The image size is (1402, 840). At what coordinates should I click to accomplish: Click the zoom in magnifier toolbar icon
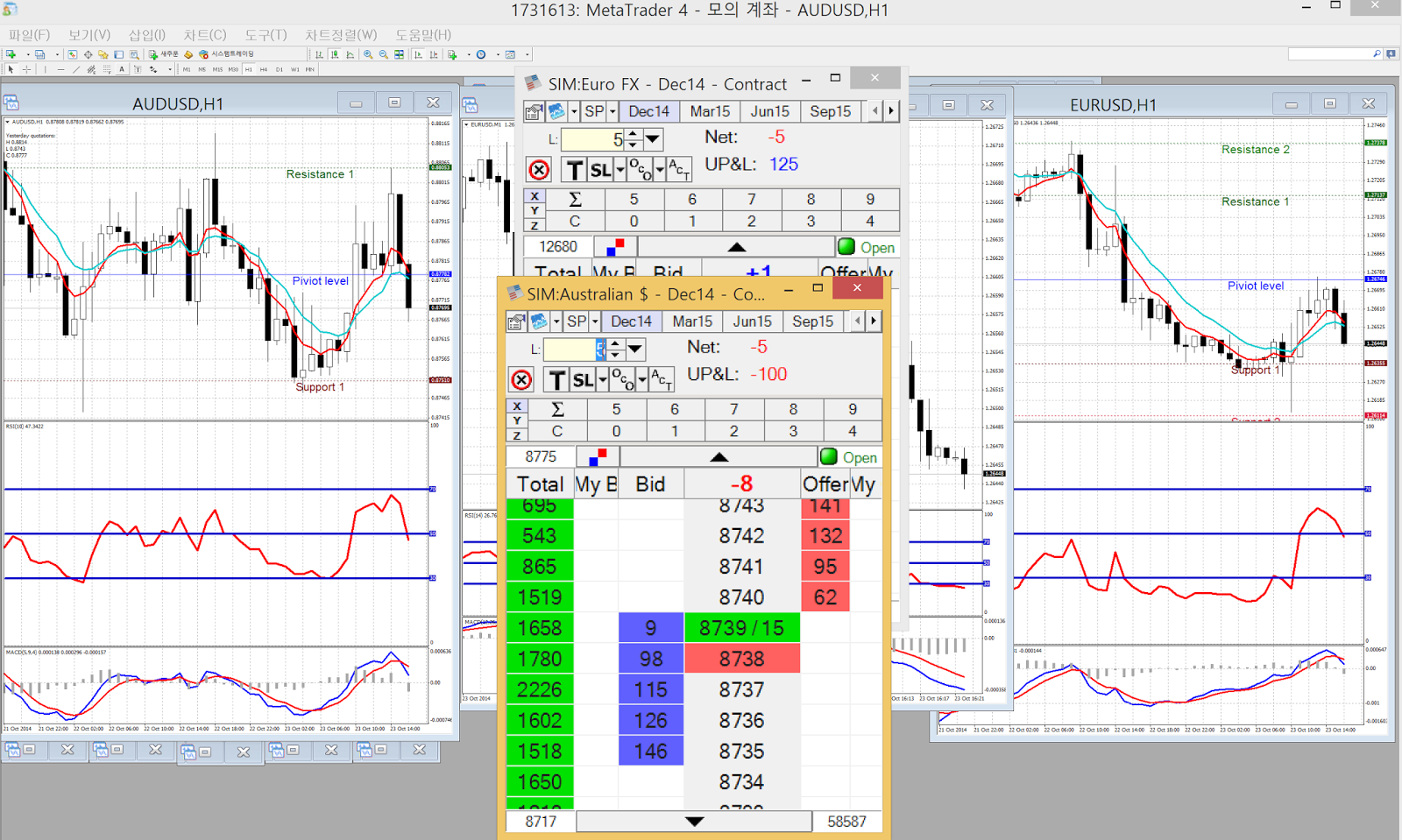[368, 54]
